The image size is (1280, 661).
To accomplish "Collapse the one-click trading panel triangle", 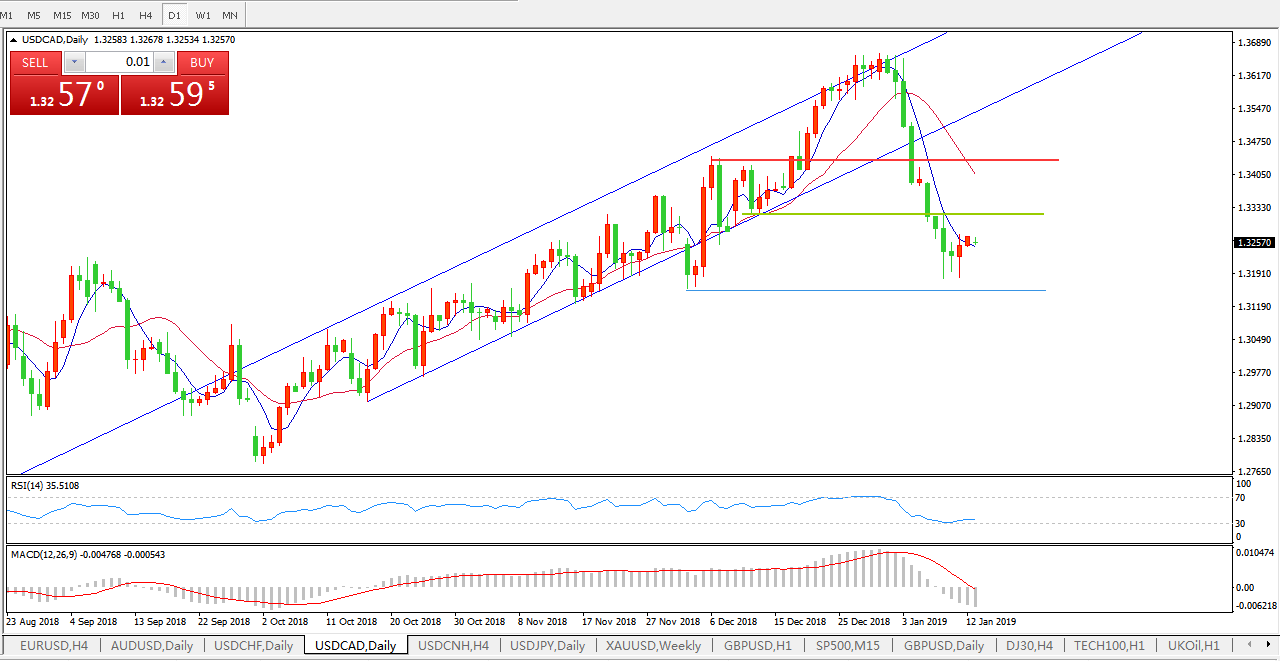I will 13,40.
